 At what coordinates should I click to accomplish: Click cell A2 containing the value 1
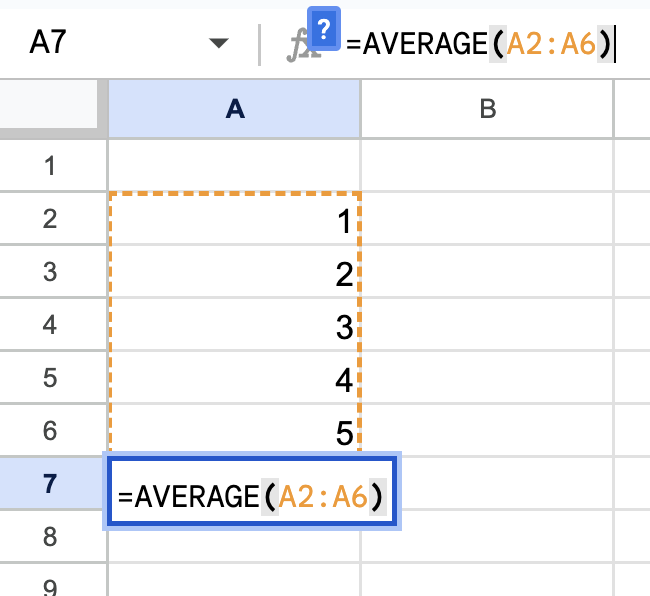pos(234,220)
